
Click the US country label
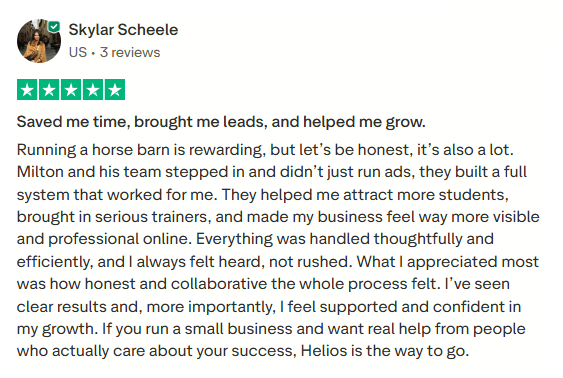coord(78,52)
